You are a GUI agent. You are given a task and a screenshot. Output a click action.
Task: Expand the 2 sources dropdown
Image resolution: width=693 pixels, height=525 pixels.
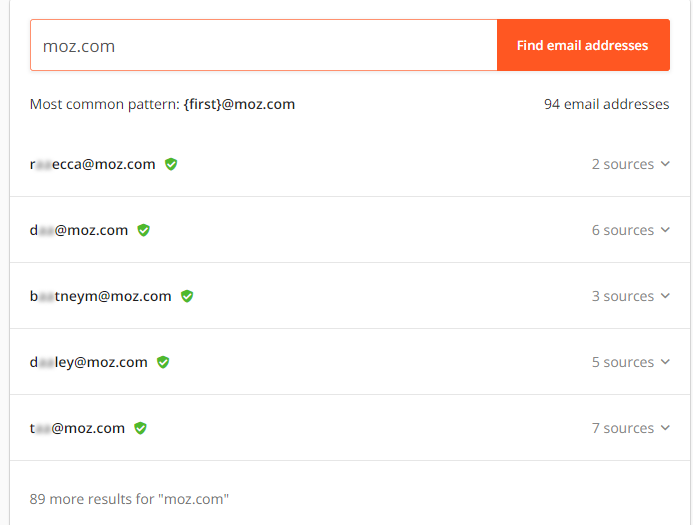(630, 164)
